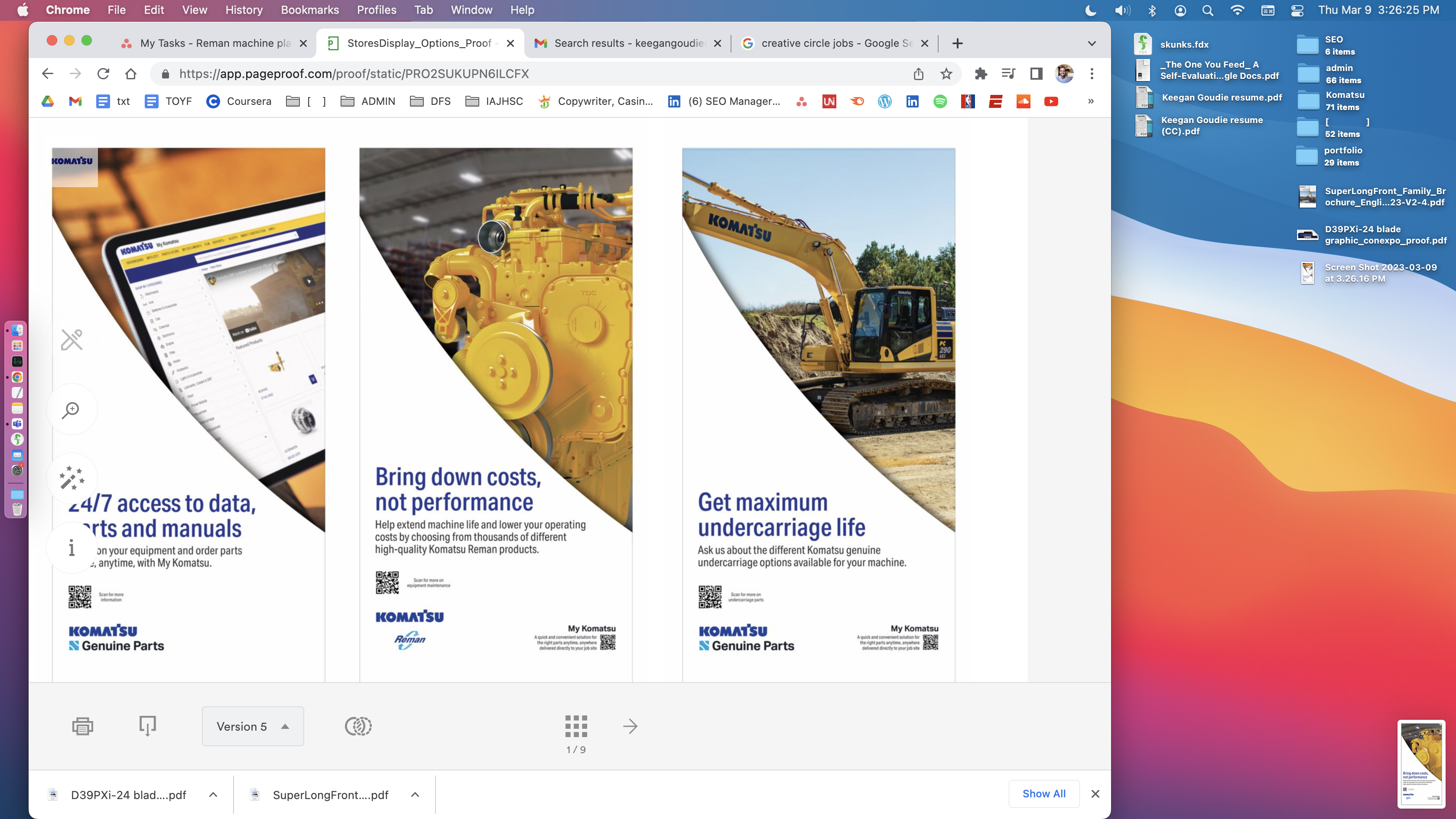This screenshot has height=819, width=1456.
Task: Open the page grid thumbnail view
Action: click(x=576, y=726)
